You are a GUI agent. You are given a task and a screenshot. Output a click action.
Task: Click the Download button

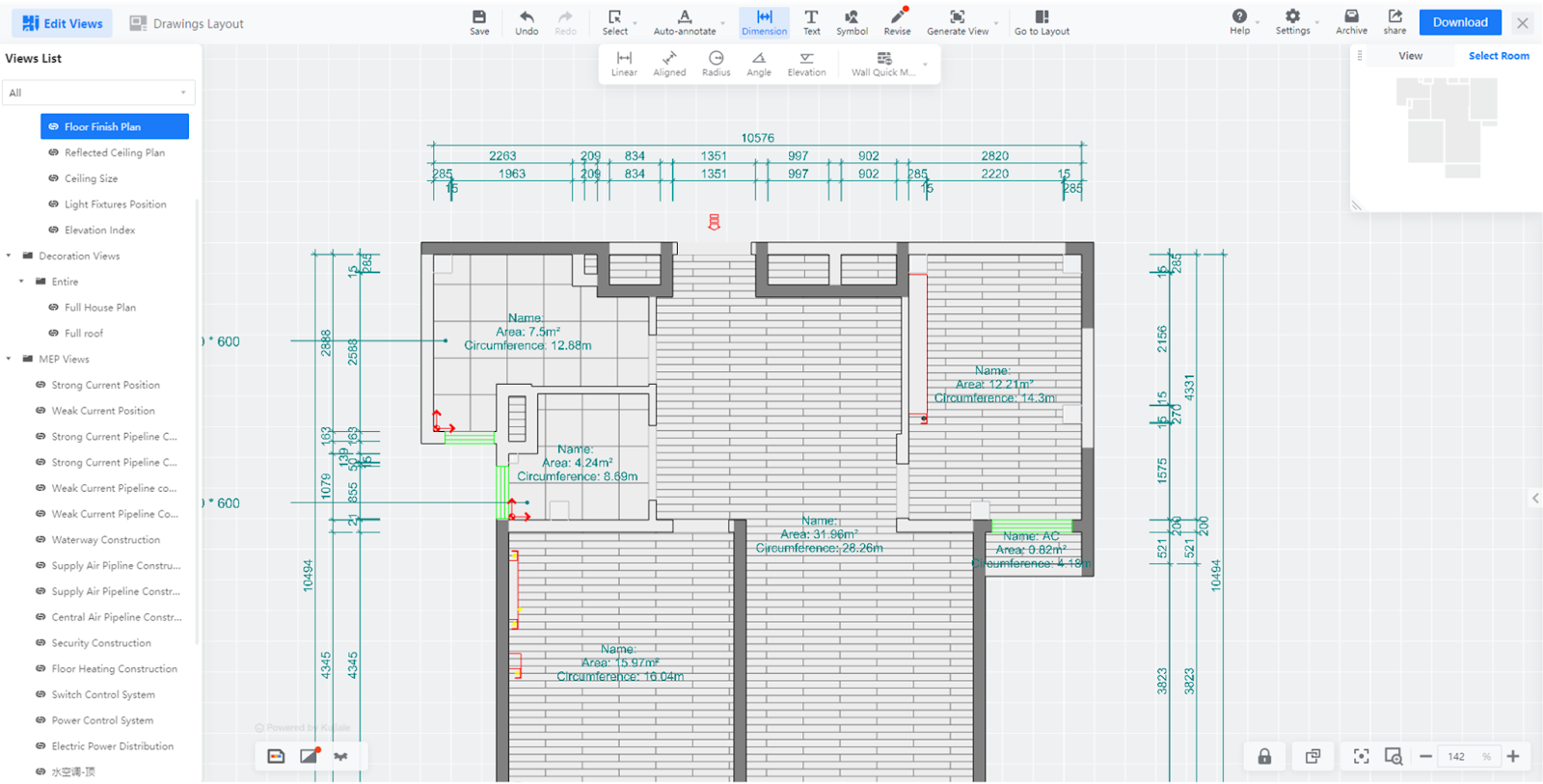pyautogui.click(x=1459, y=22)
